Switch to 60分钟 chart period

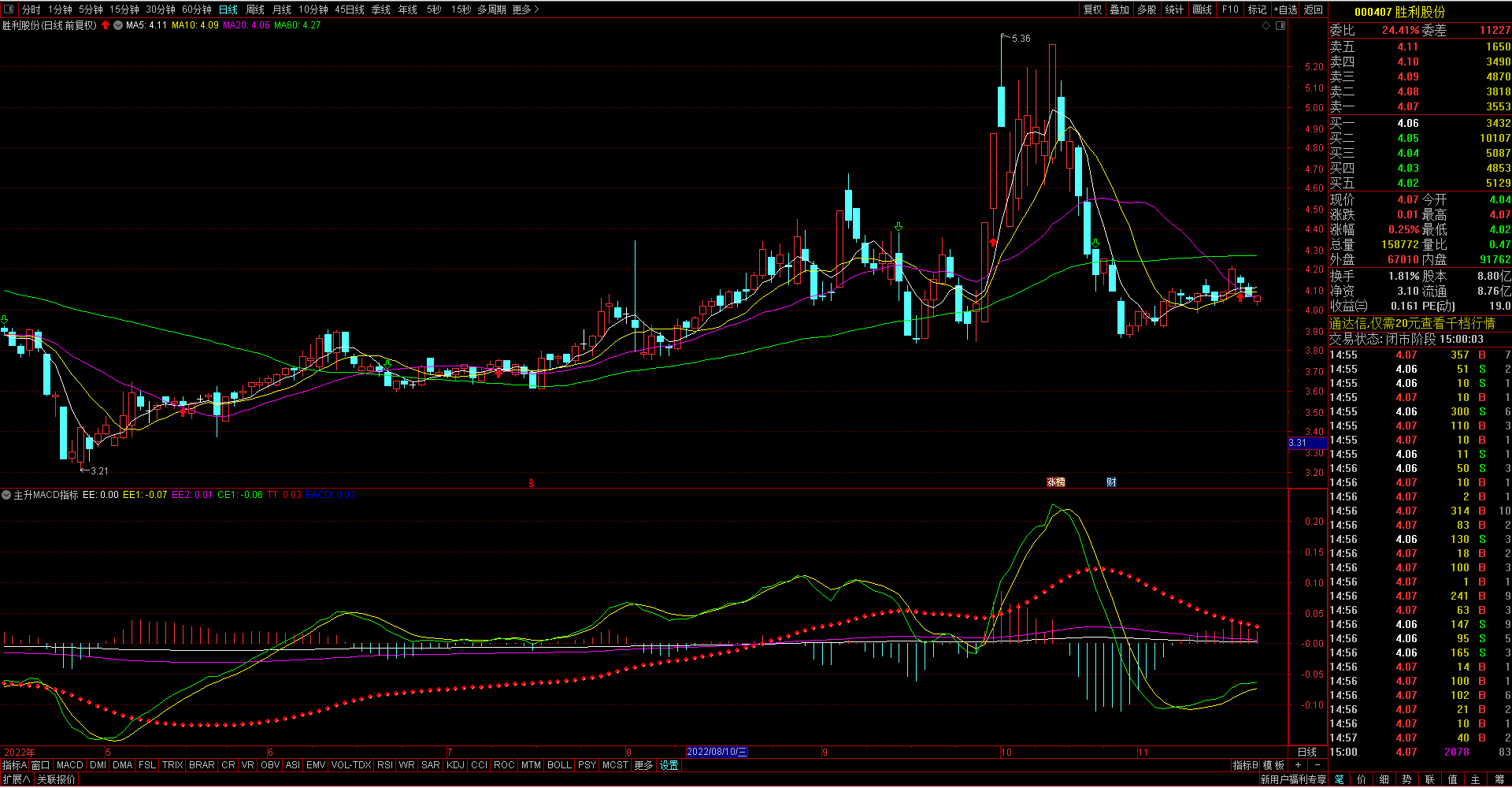[196, 9]
